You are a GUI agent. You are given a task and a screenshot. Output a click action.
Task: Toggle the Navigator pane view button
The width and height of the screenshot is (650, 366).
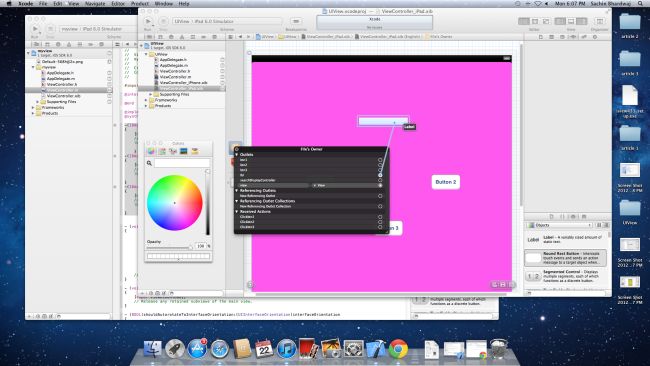pos(560,21)
